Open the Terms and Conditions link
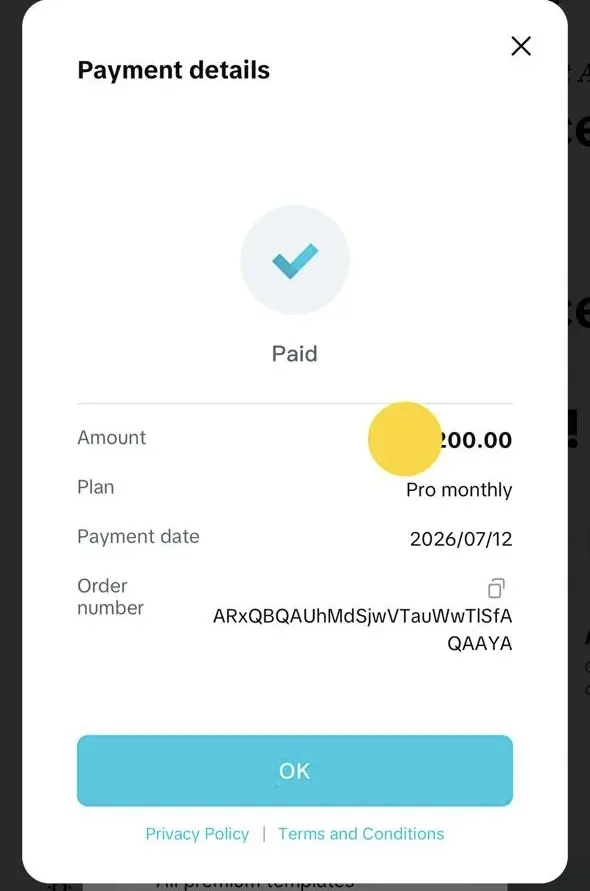The height and width of the screenshot is (891, 590). [x=361, y=834]
